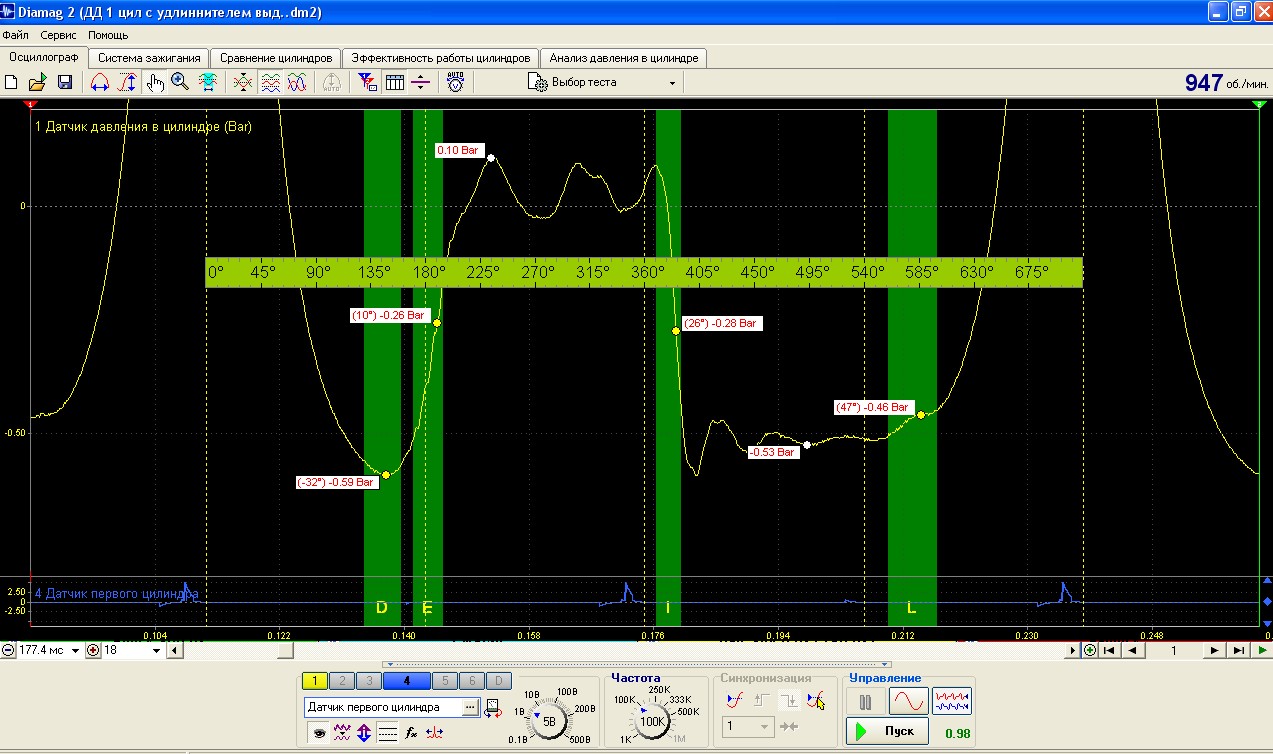The width and height of the screenshot is (1273, 754).
Task: Click the blue-red filter funnel icon
Action: click(367, 83)
